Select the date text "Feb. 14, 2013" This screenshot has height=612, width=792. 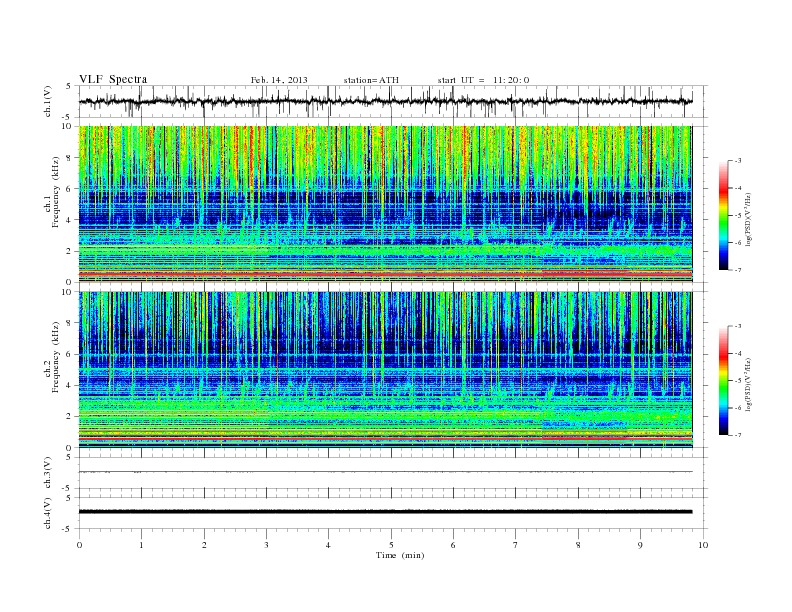279,80
